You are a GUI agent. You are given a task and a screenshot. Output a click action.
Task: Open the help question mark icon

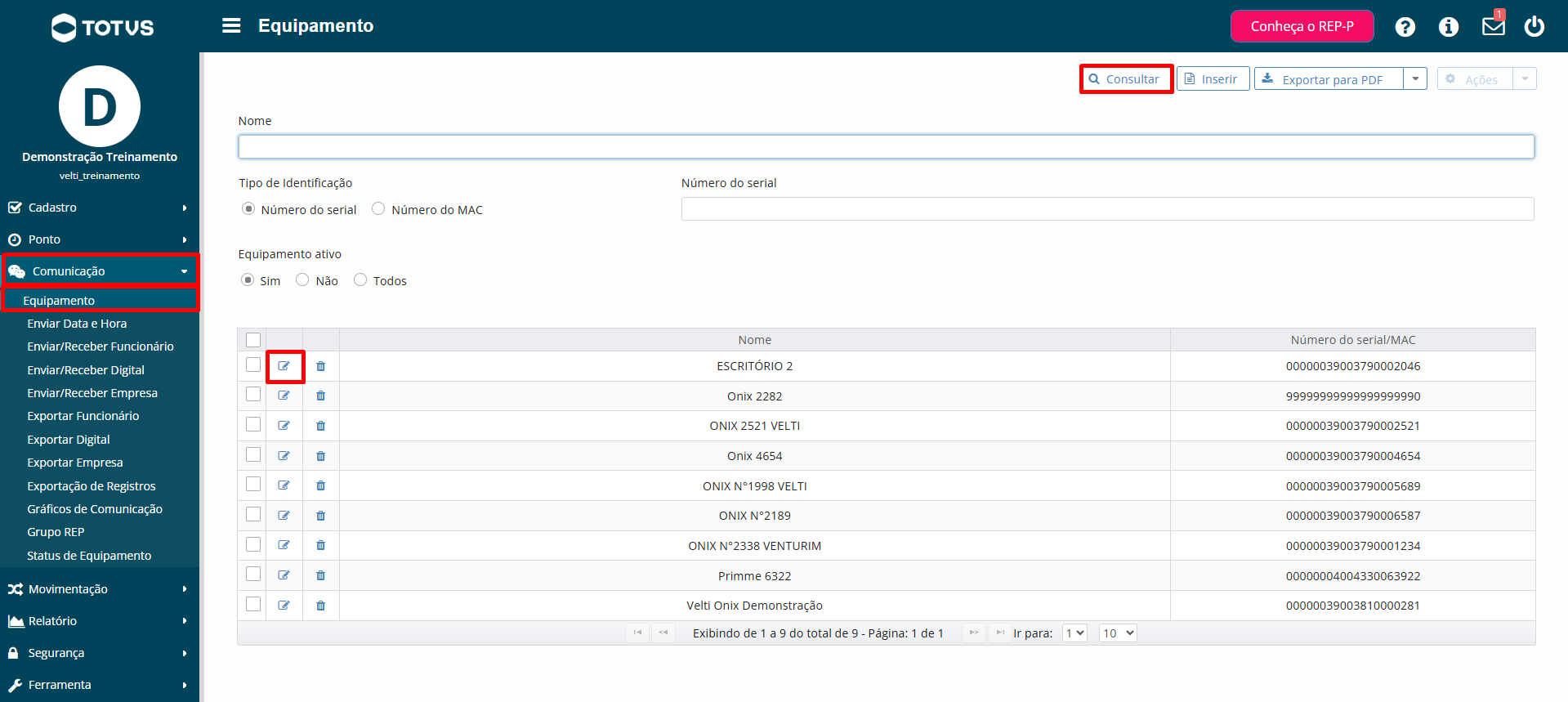tap(1405, 27)
